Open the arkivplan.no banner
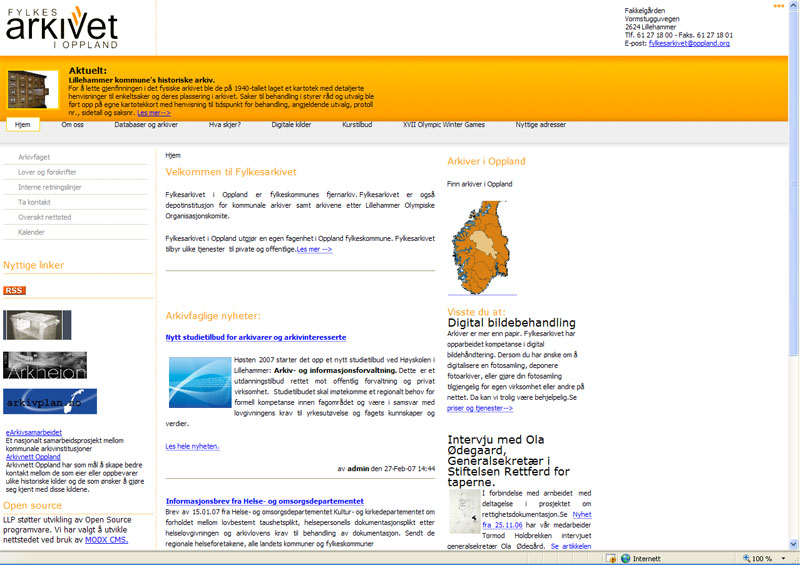The image size is (800, 565). (x=50, y=402)
